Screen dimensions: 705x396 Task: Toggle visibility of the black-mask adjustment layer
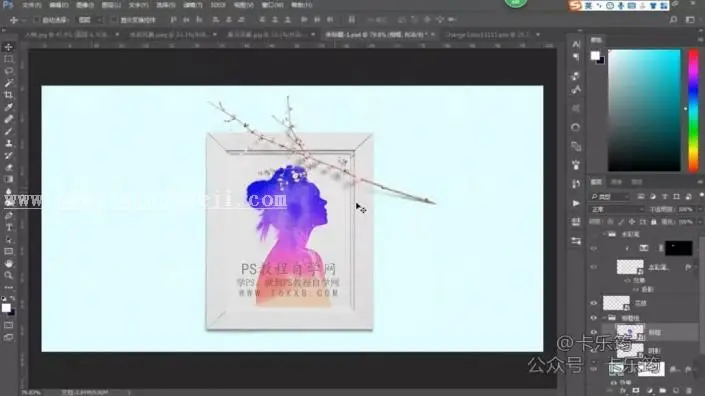[593, 248]
